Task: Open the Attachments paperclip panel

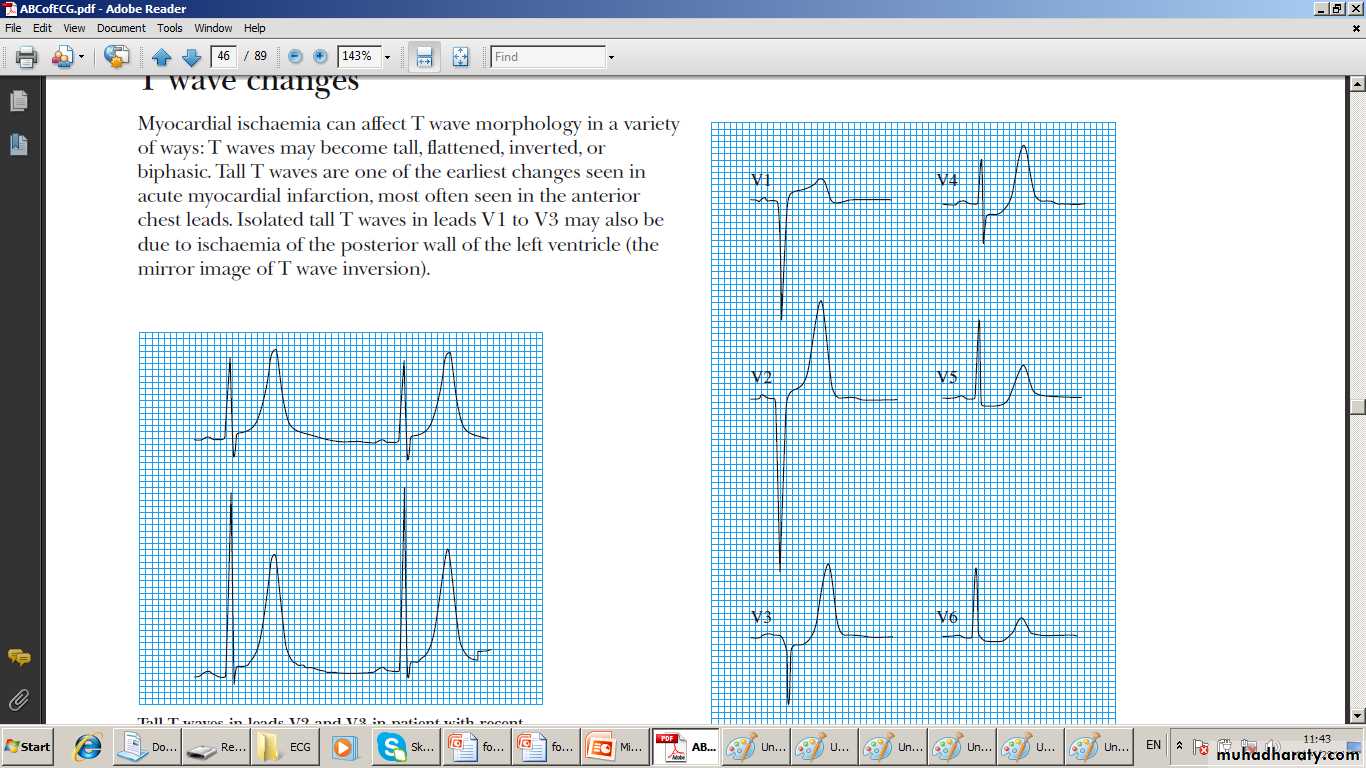Action: (18, 699)
